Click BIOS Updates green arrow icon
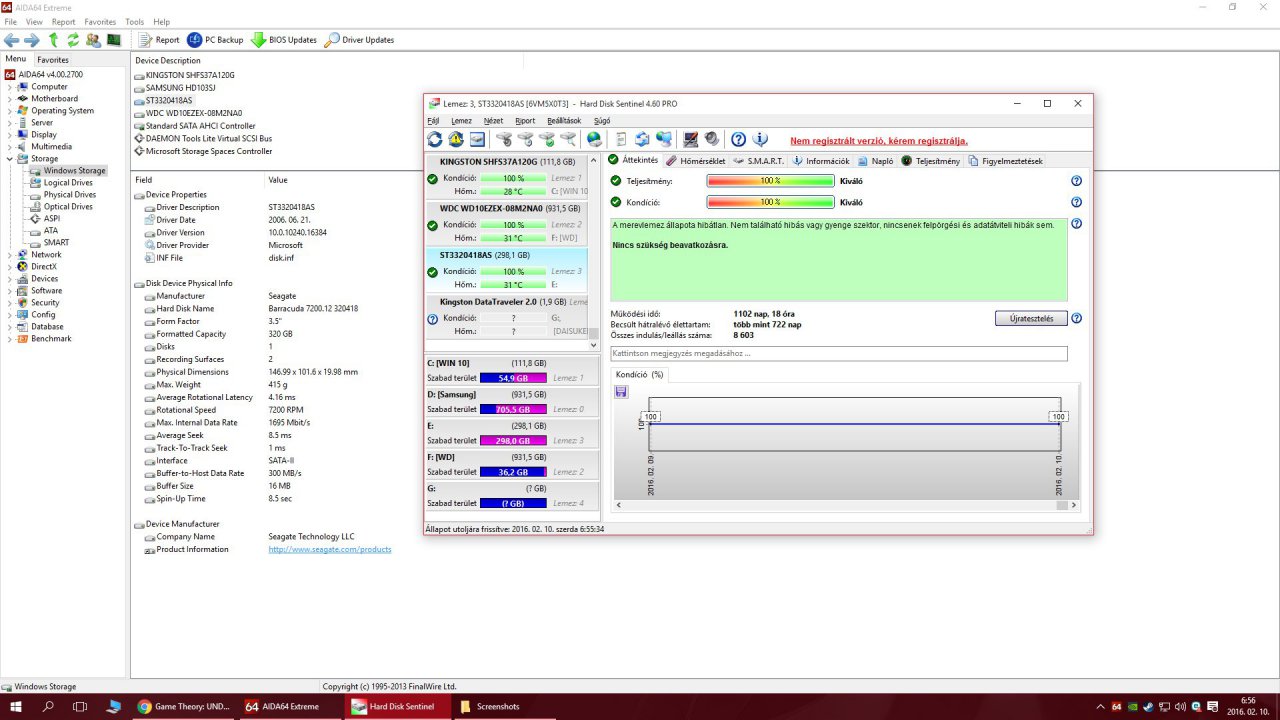The image size is (1280, 720). pos(258,40)
